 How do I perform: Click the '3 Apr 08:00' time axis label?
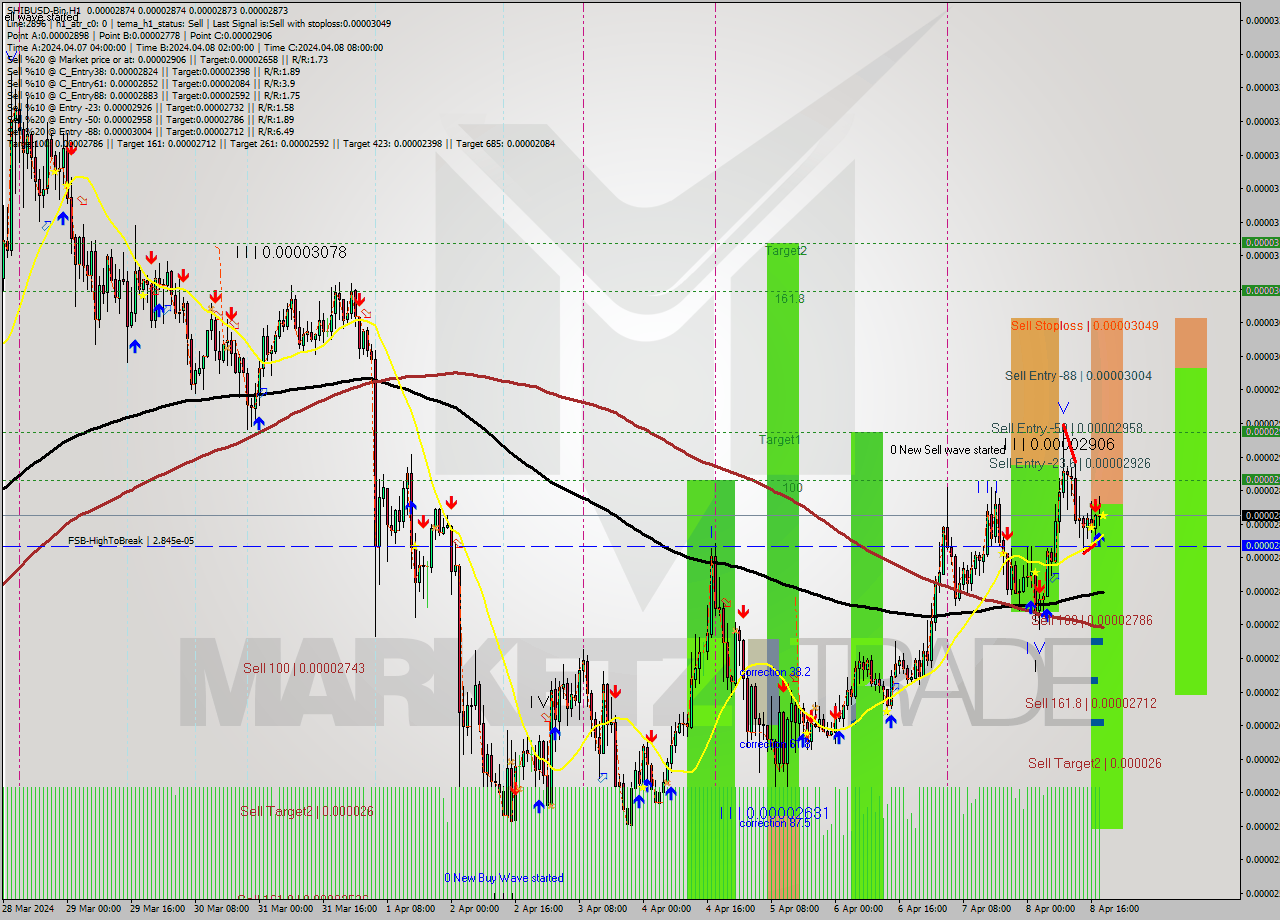(602, 909)
